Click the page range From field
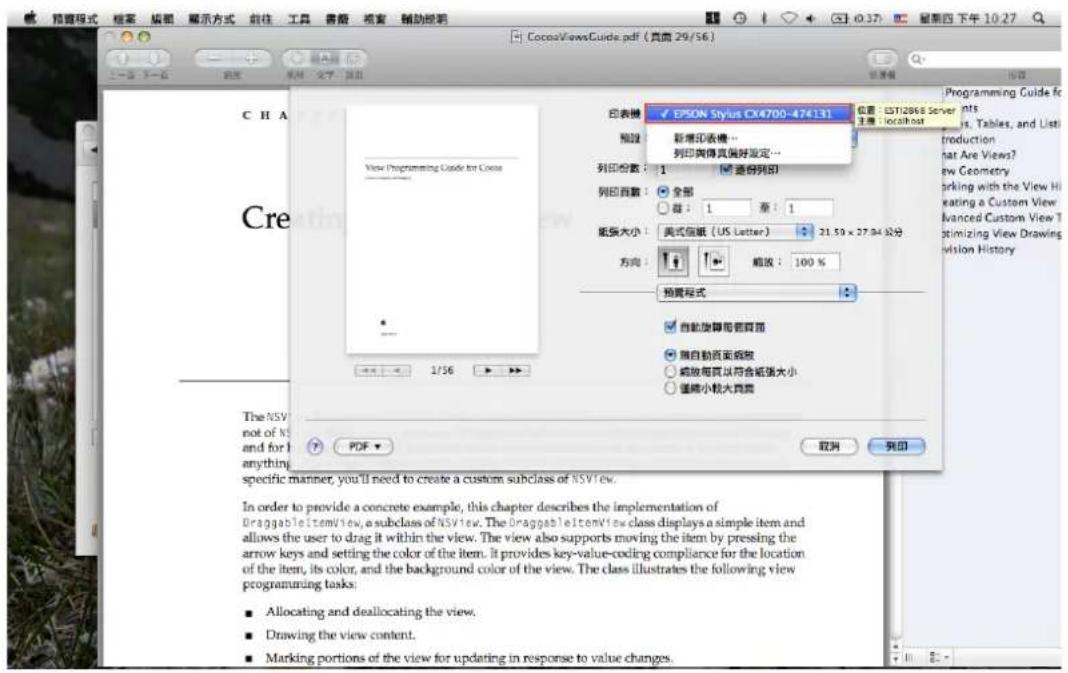 click(x=726, y=208)
